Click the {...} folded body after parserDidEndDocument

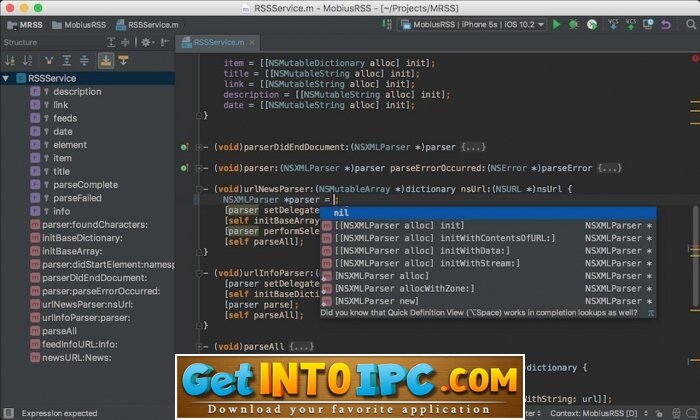pyautogui.click(x=474, y=147)
